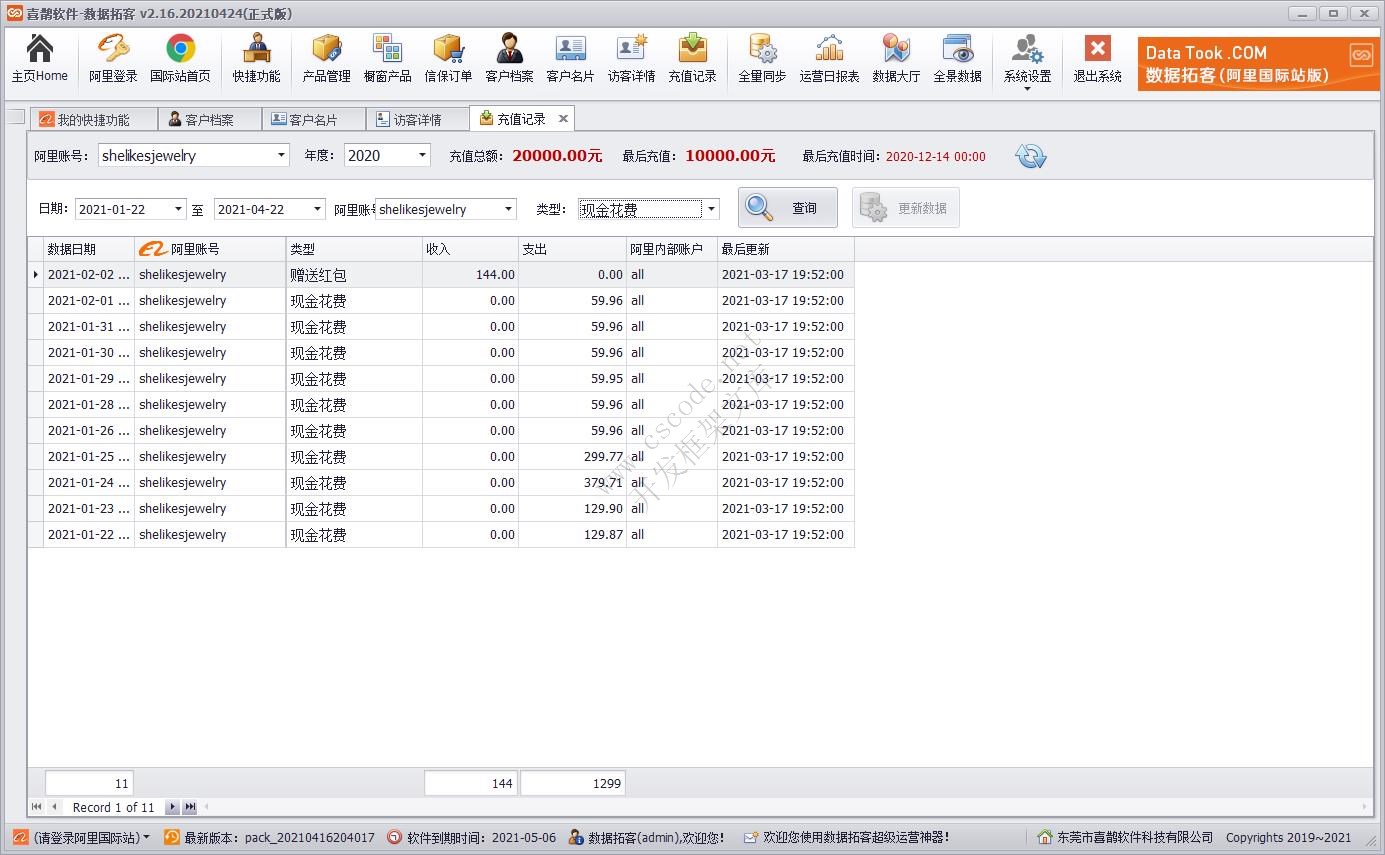This screenshot has width=1385, height=855.
Task: Open 请登录阿里国际站 status dropdown
Action: [x=81, y=837]
